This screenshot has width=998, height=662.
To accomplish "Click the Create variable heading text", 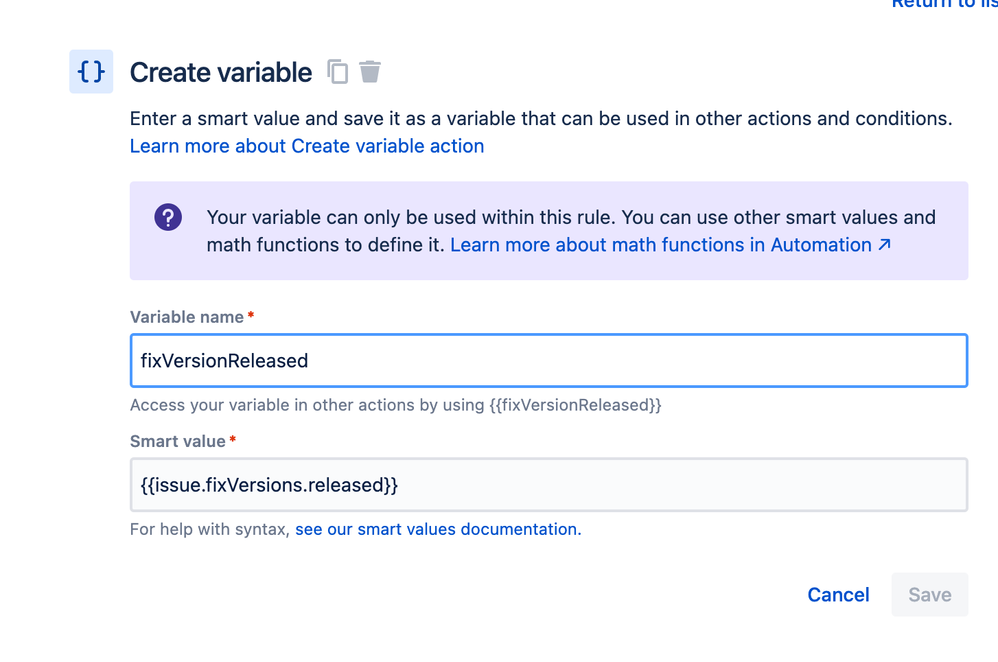I will pos(221,73).
